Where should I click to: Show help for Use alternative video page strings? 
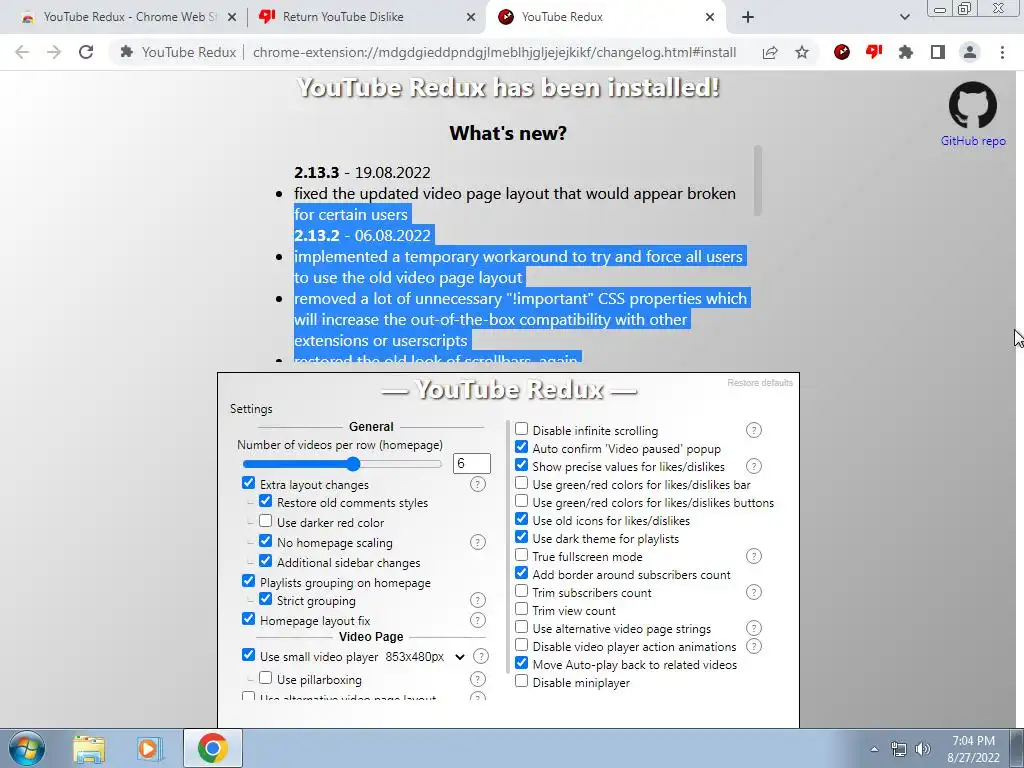coord(754,628)
